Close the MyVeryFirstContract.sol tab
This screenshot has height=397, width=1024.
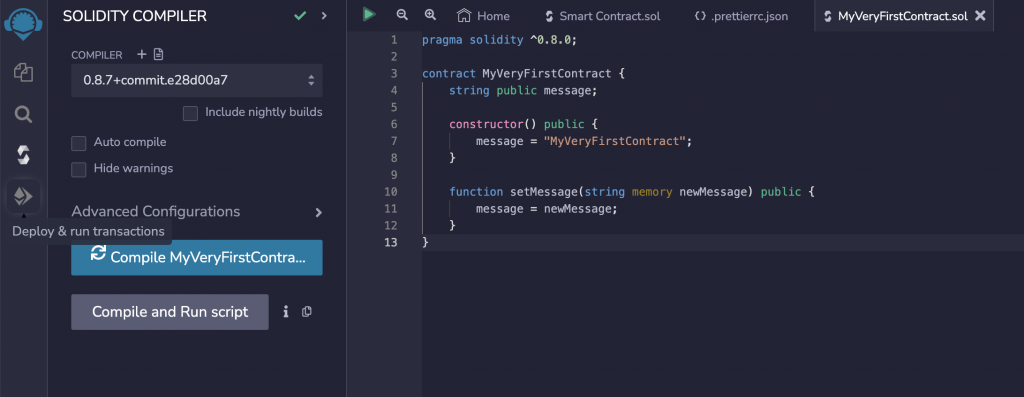click(x=980, y=16)
